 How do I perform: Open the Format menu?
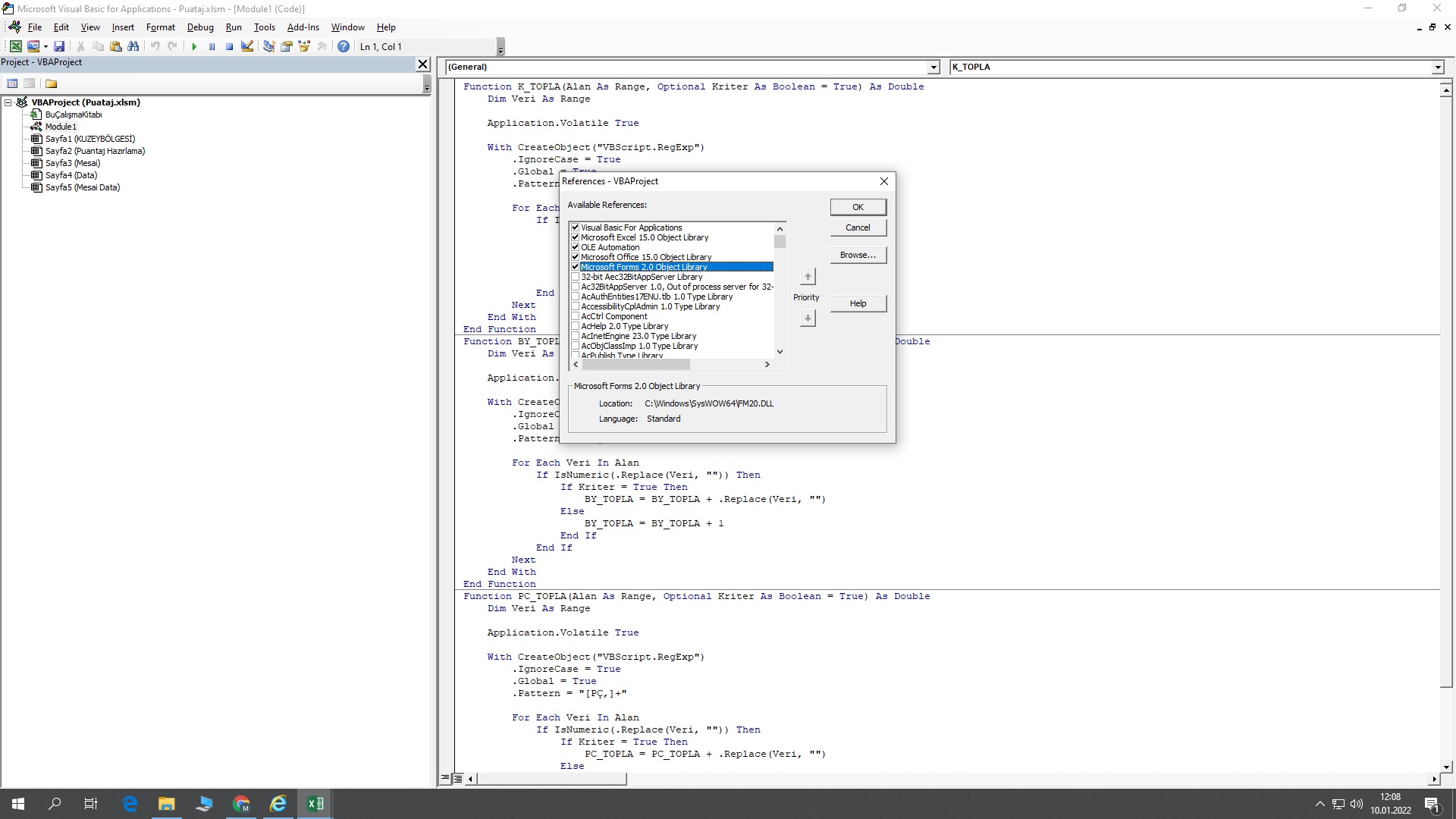coord(160,27)
